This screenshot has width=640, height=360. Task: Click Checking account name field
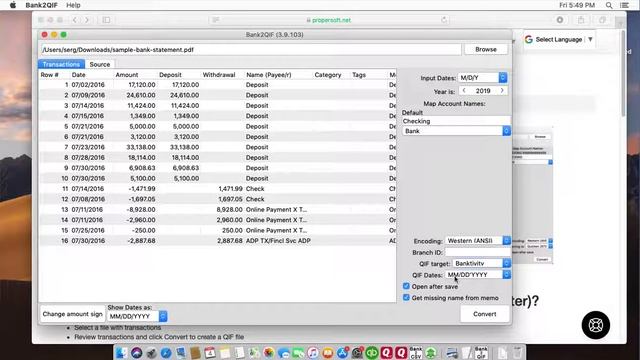coord(456,121)
